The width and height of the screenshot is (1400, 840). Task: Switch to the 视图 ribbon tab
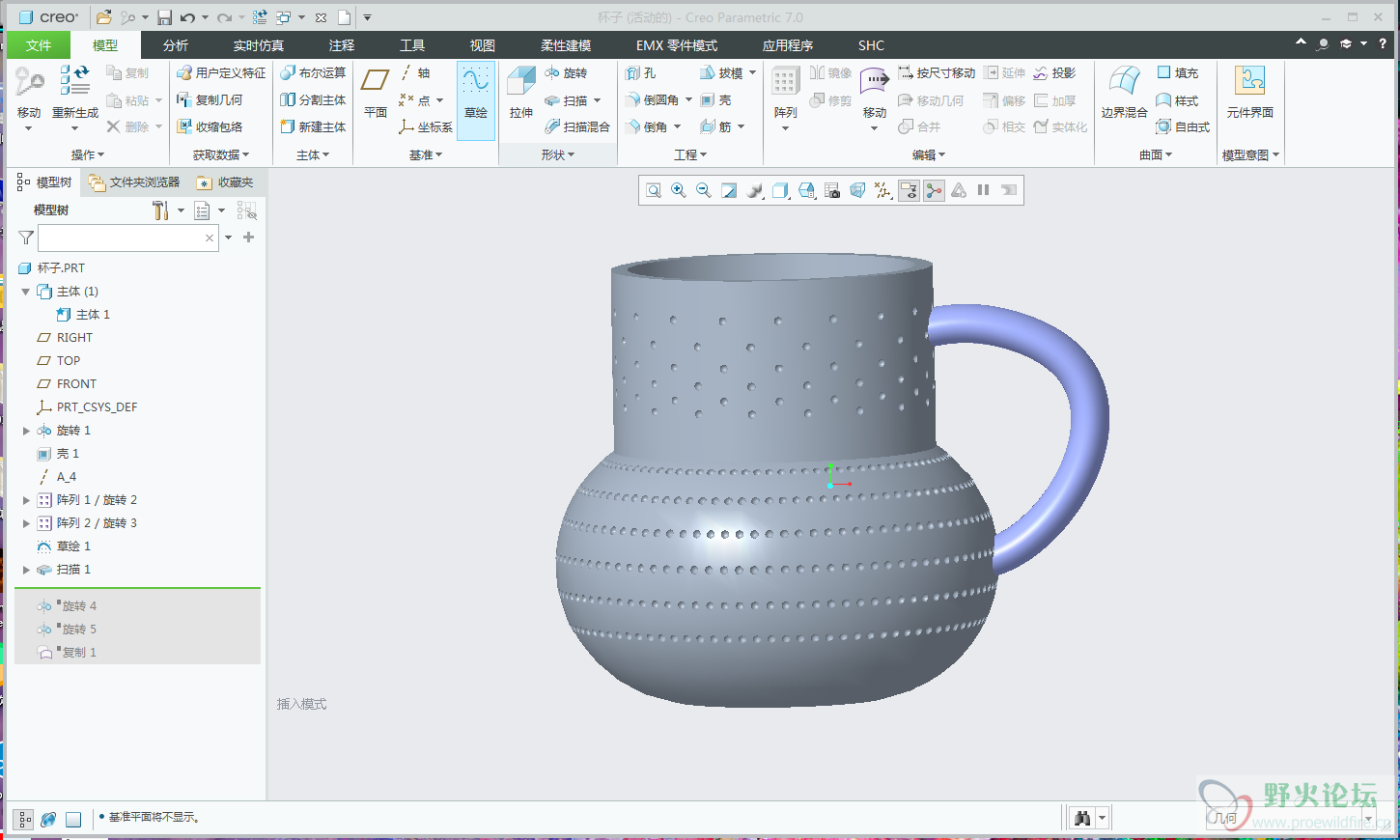pyautogui.click(x=483, y=45)
